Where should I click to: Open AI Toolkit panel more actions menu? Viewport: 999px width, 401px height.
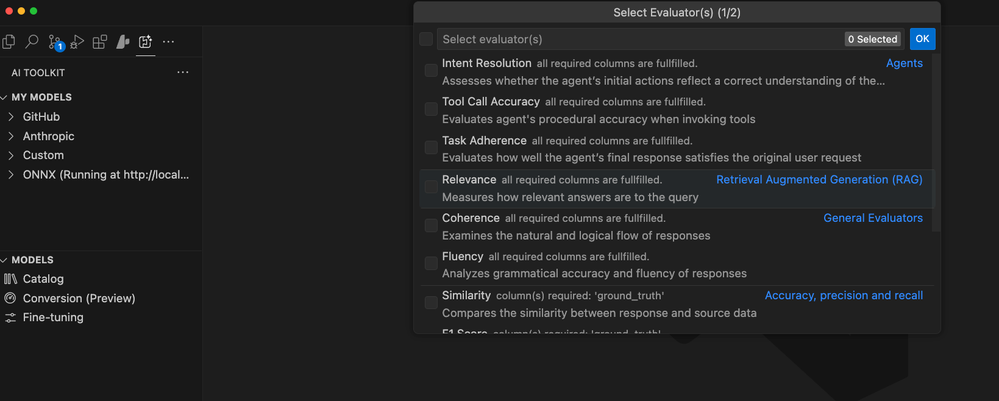(x=182, y=73)
